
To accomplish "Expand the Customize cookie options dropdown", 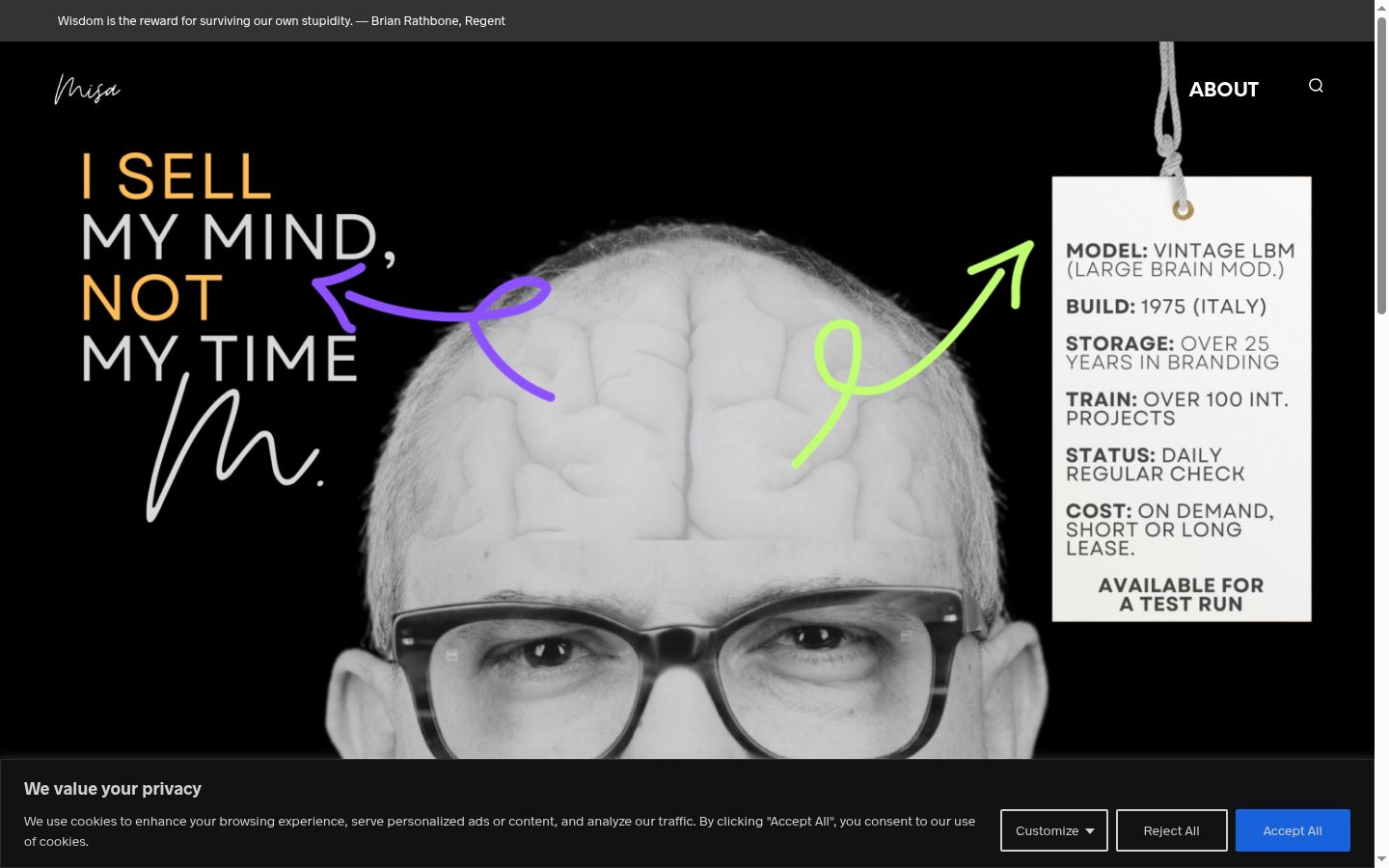I will [1054, 830].
